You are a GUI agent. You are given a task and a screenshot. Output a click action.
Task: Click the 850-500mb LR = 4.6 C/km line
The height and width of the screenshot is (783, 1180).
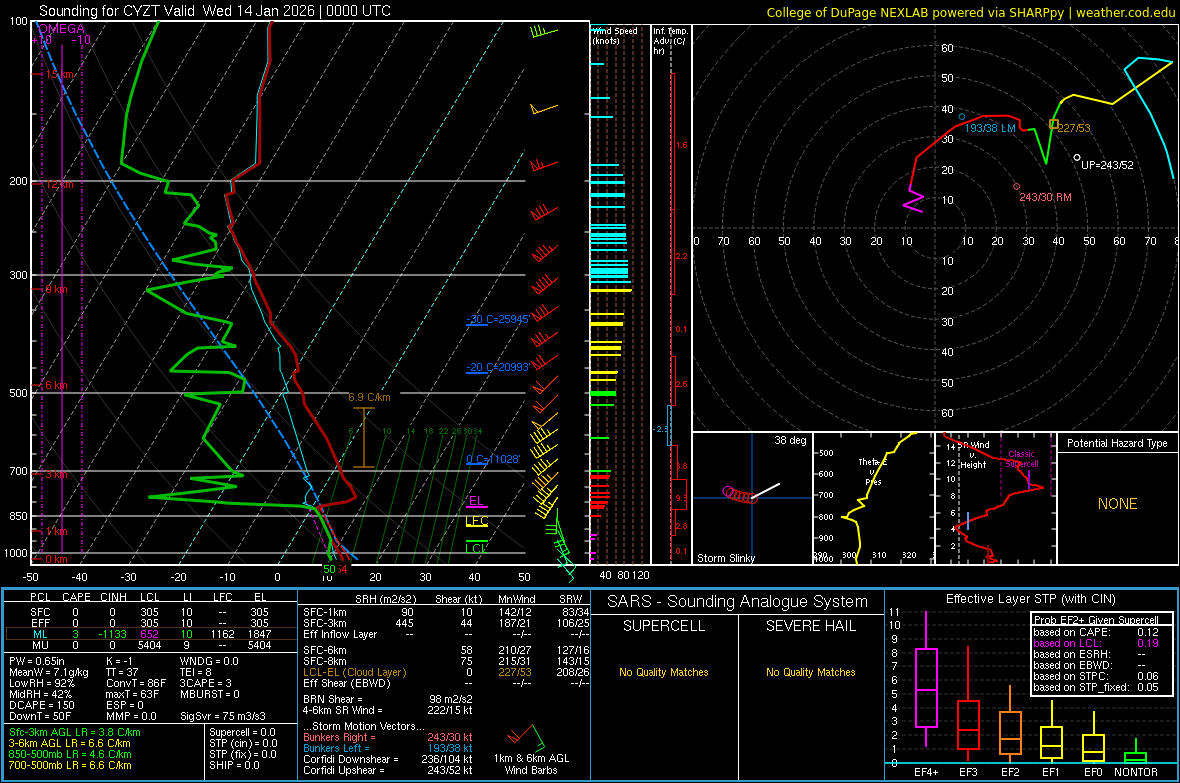[x=70, y=754]
